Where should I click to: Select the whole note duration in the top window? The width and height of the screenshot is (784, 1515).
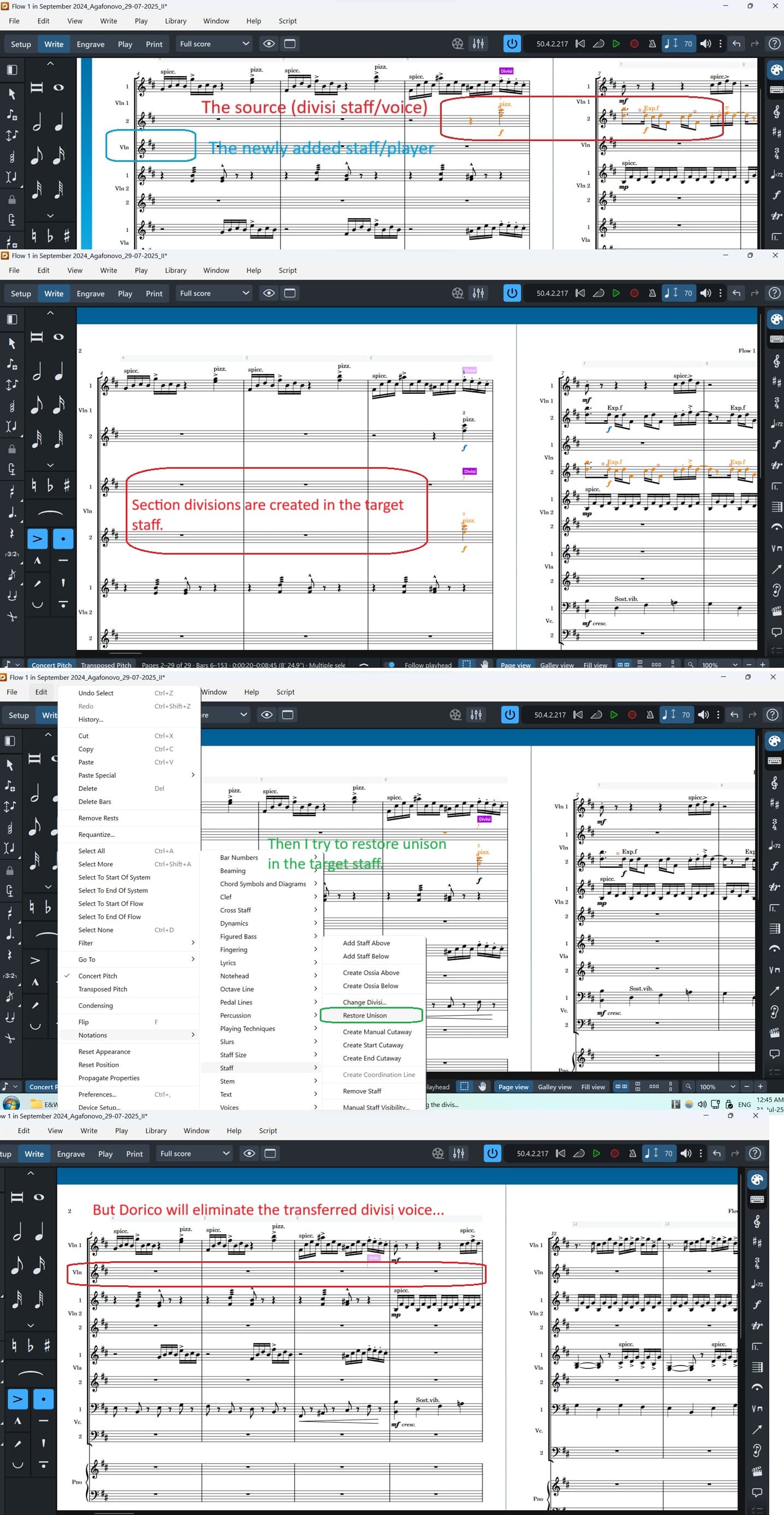[x=58, y=88]
